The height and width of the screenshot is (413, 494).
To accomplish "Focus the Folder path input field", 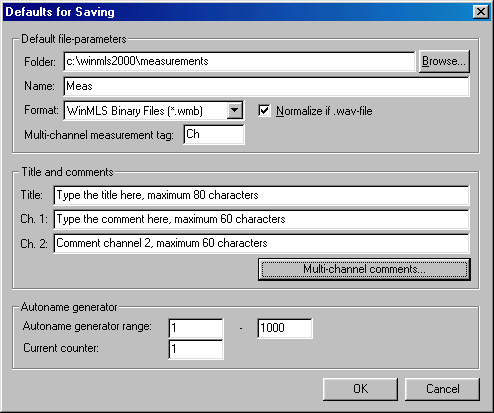I will coord(239,61).
